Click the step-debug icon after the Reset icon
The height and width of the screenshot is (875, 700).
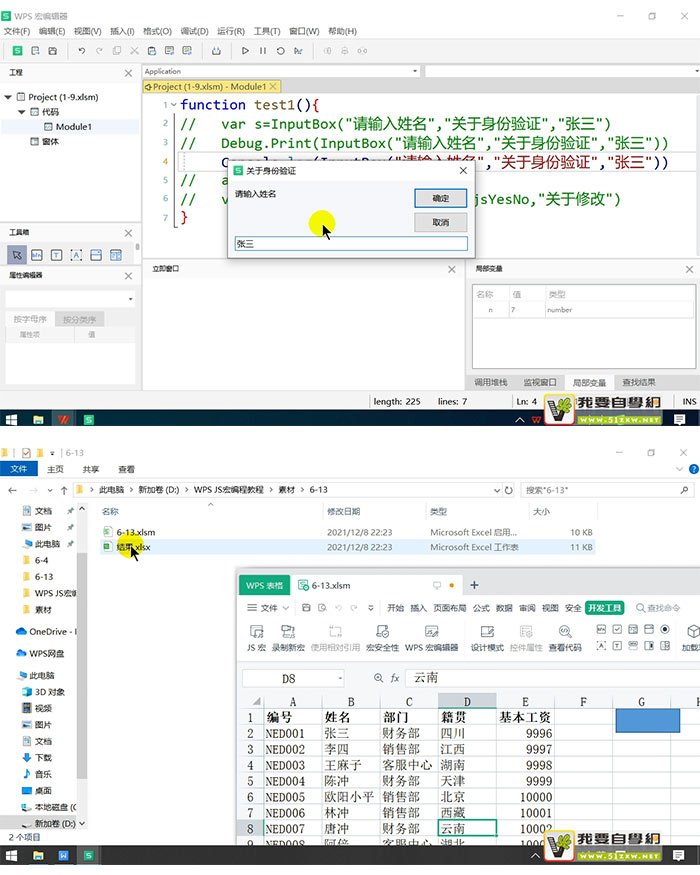298,51
